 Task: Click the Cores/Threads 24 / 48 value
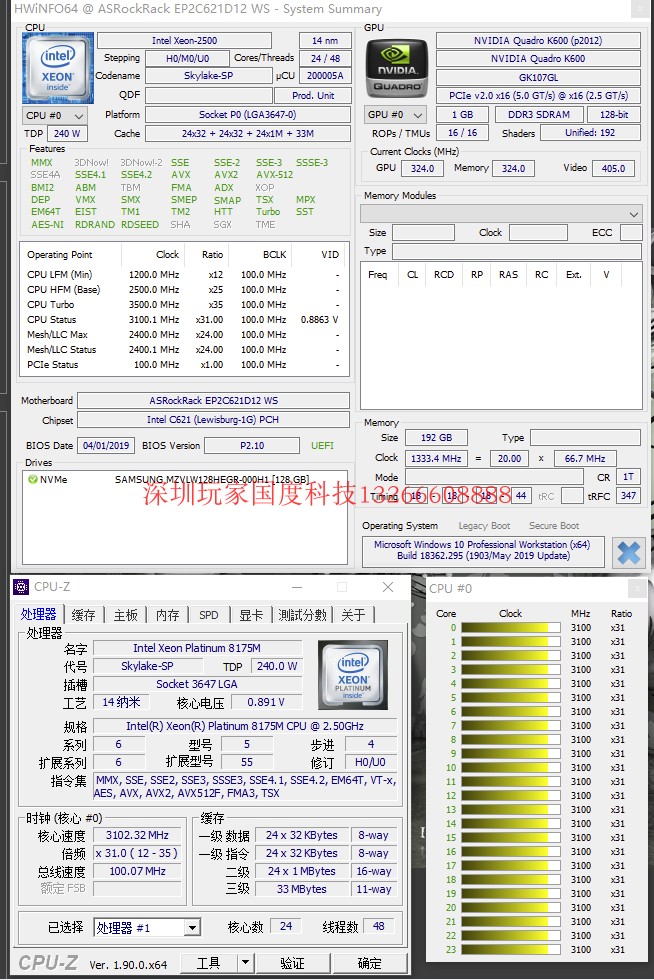point(325,58)
